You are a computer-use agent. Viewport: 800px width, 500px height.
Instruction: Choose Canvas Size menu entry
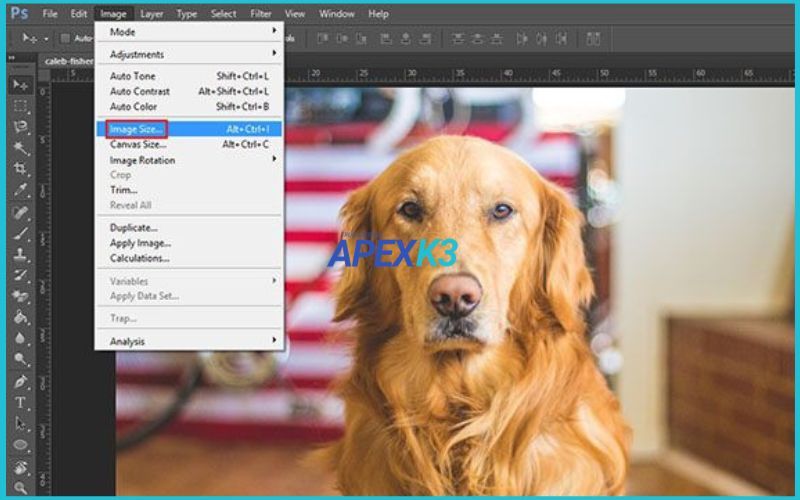click(138, 144)
